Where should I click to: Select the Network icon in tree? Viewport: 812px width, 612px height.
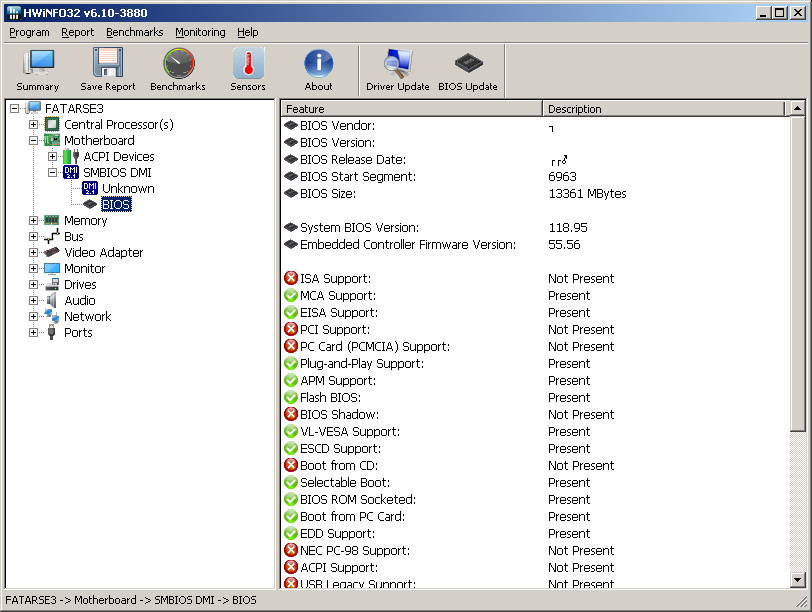pyautogui.click(x=52, y=316)
